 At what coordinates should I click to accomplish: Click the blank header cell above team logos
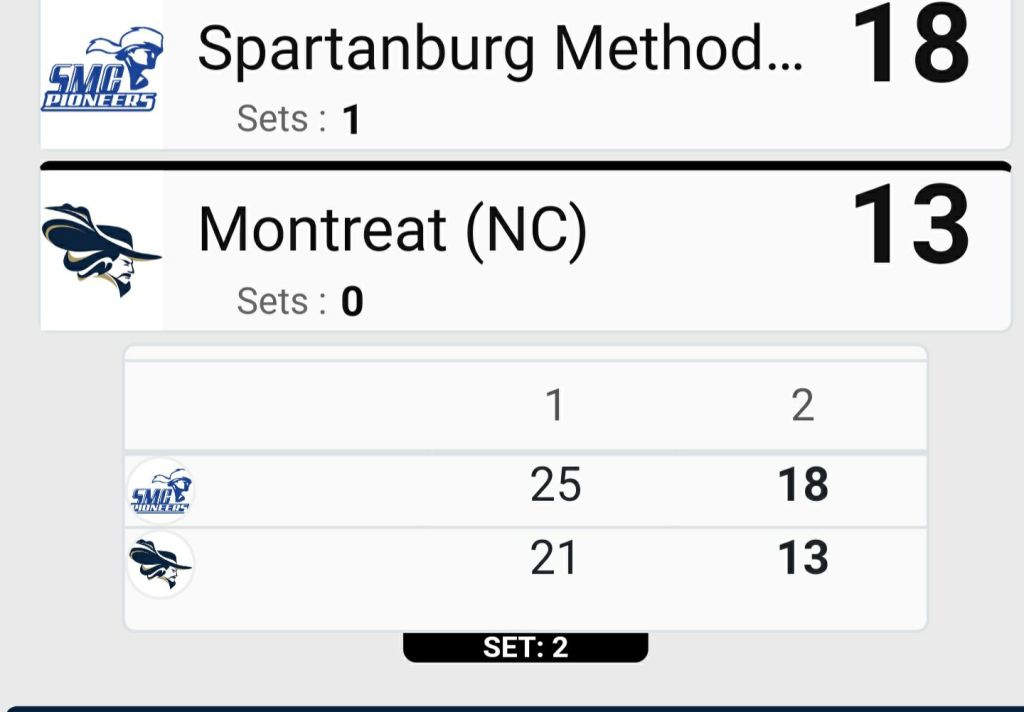(x=300, y=406)
